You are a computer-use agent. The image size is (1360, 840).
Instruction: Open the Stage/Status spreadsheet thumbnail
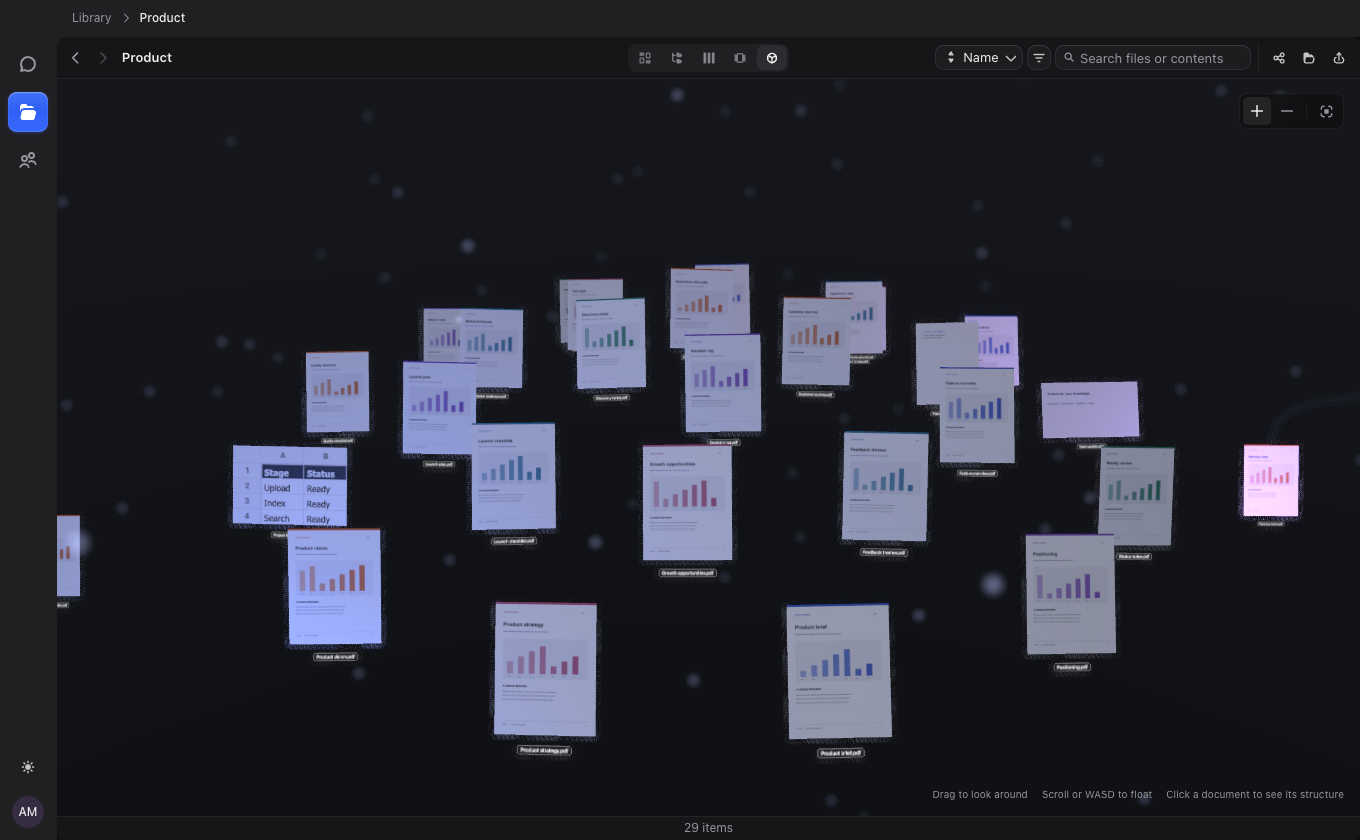pyautogui.click(x=290, y=486)
